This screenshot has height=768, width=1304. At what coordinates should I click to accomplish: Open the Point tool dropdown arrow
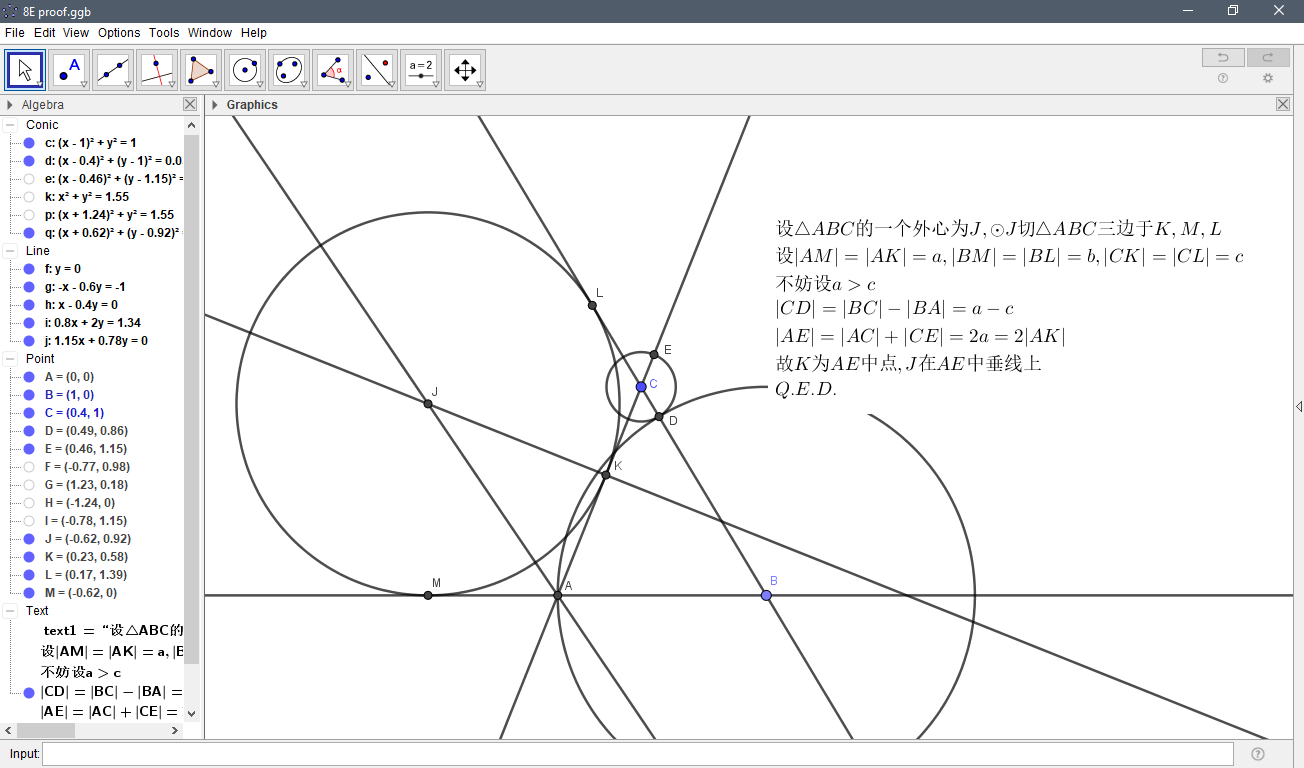click(x=85, y=85)
